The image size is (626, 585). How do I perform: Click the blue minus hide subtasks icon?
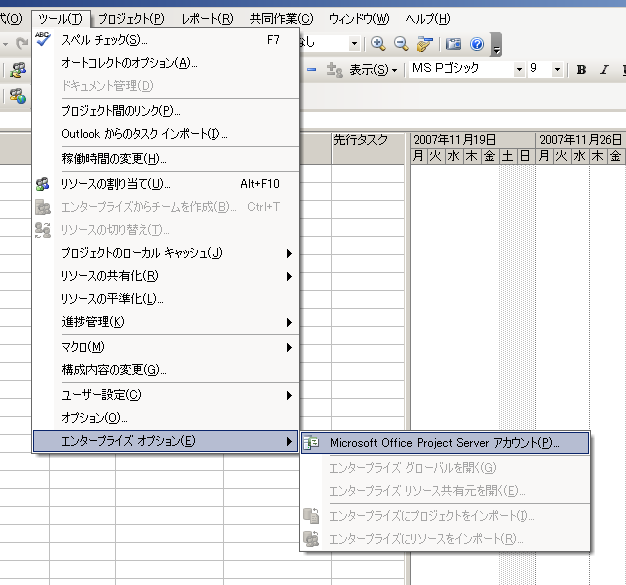(x=311, y=70)
